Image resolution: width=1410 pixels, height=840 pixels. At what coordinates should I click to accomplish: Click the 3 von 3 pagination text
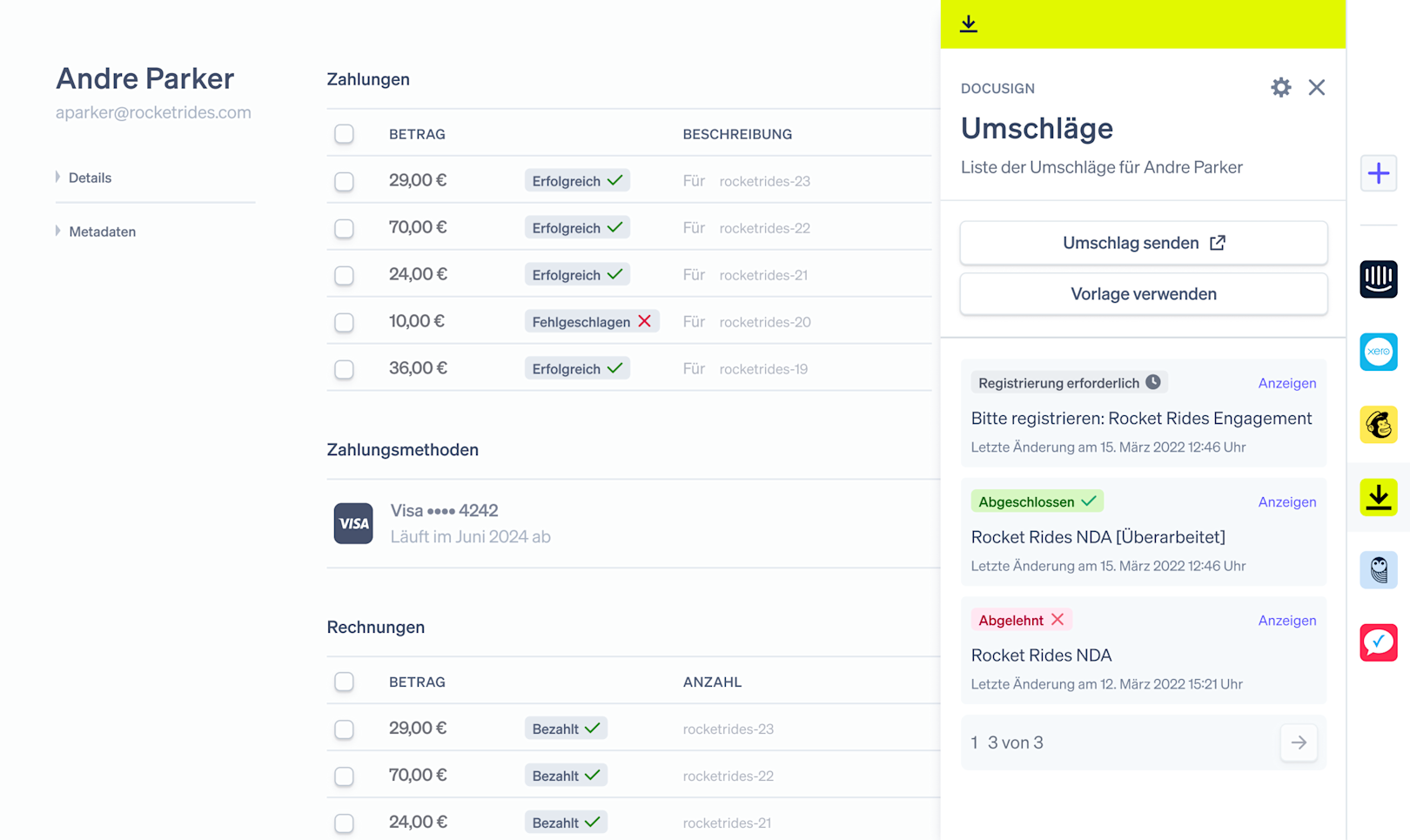(1015, 743)
